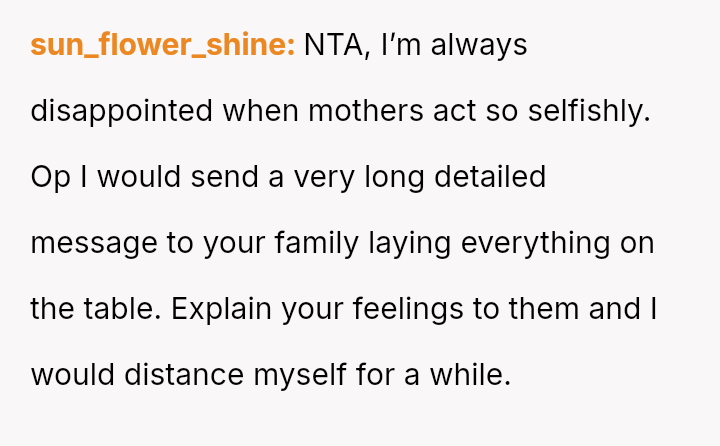Click the word "laying" in the comment
Image resolution: width=720 pixels, height=446 pixels.
click(418, 243)
